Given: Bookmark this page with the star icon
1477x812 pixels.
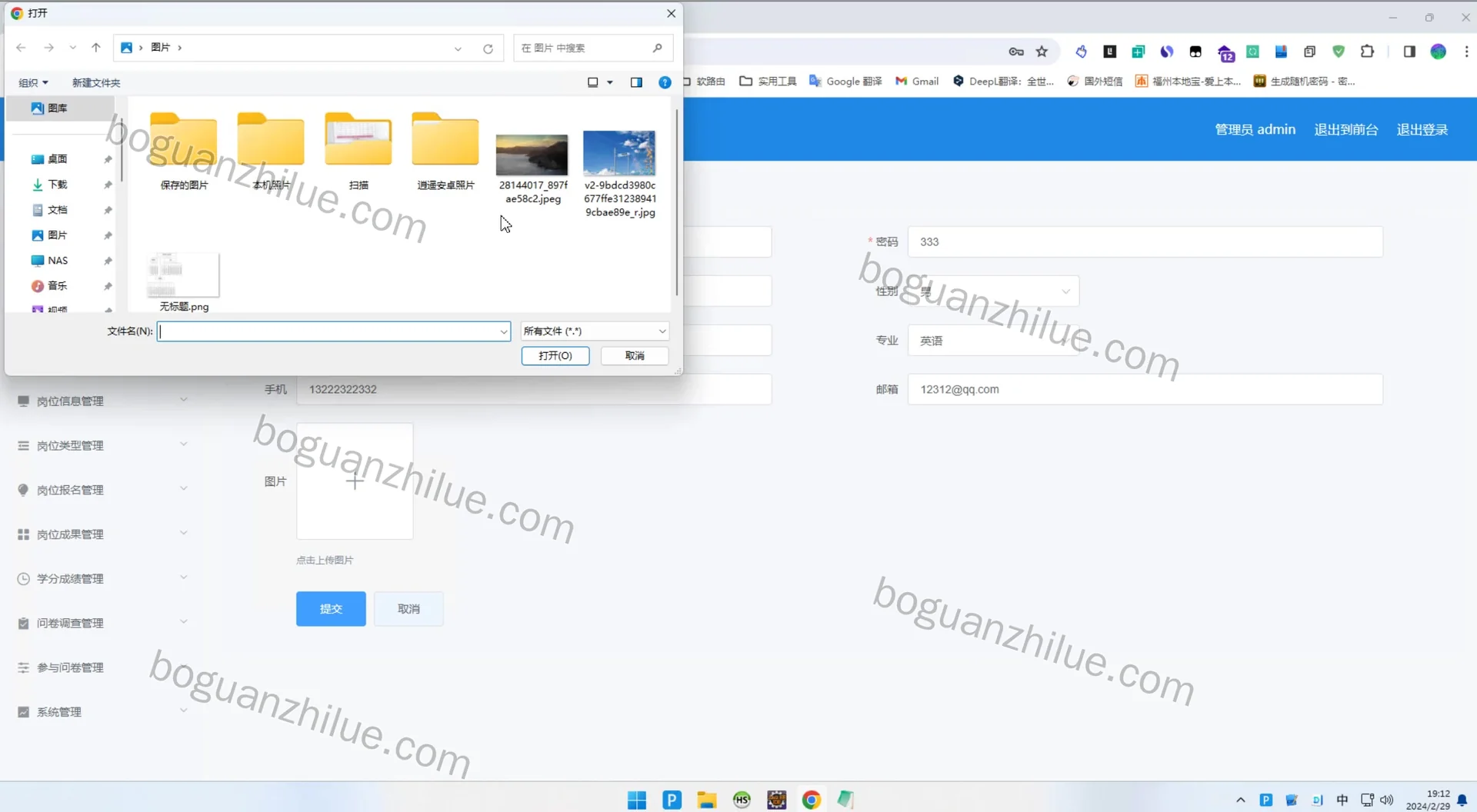Looking at the screenshot, I should pos(1042,52).
